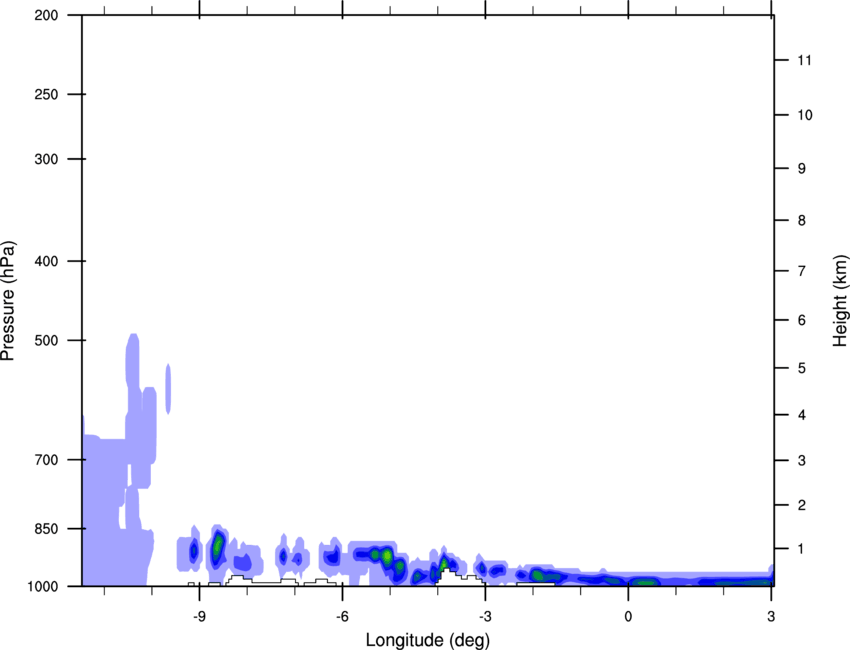Click the 200 pressure tick label
Image resolution: width=850 pixels, height=650 pixels.
pyautogui.click(x=47, y=15)
